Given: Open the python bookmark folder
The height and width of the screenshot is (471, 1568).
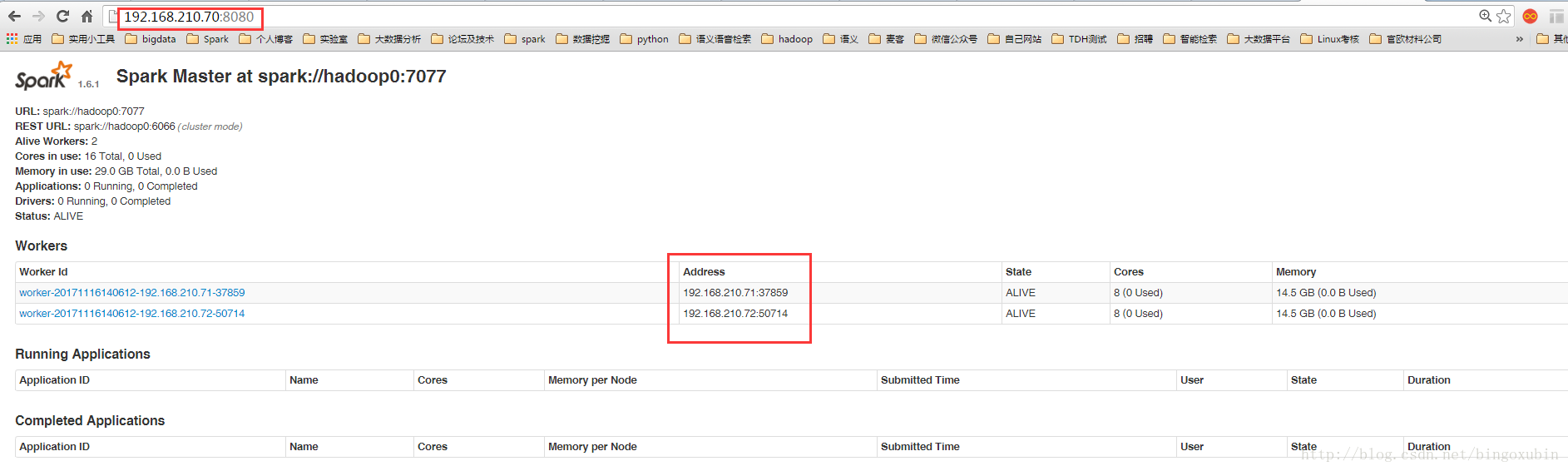Looking at the screenshot, I should tap(645, 39).
